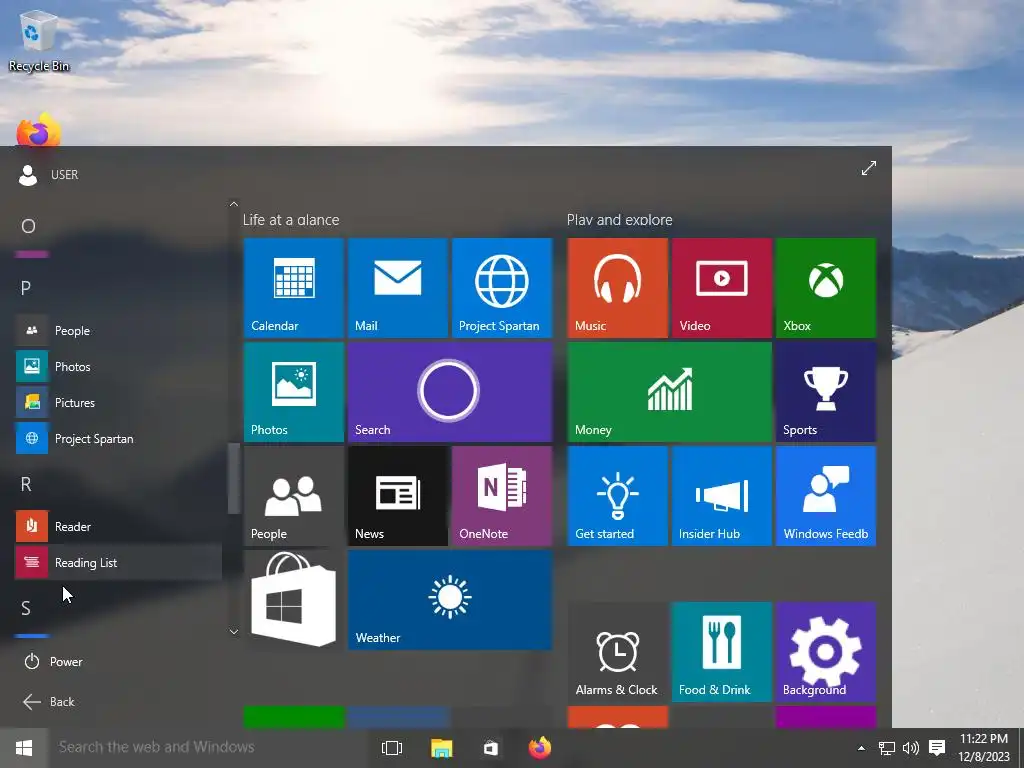Open Photos in the apps list

118,366
